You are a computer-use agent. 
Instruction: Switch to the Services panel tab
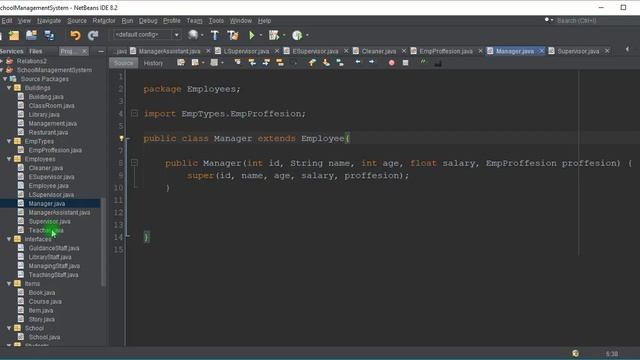pos(11,51)
